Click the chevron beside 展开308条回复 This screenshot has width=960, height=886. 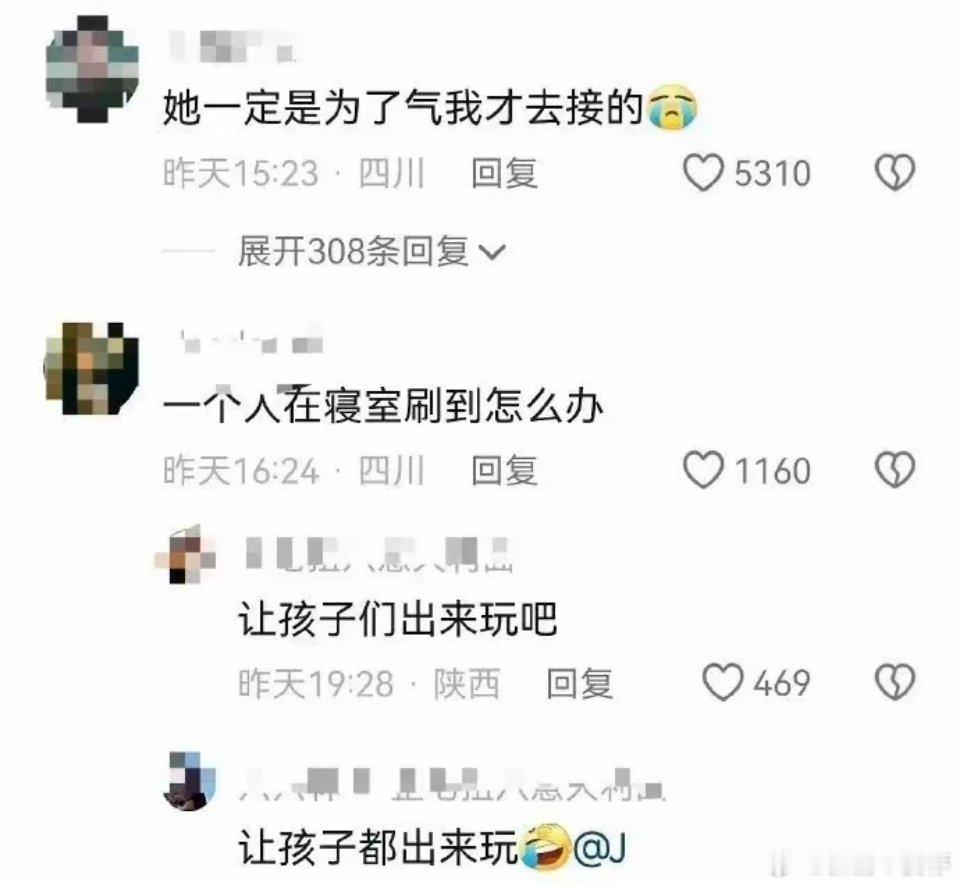[493, 252]
